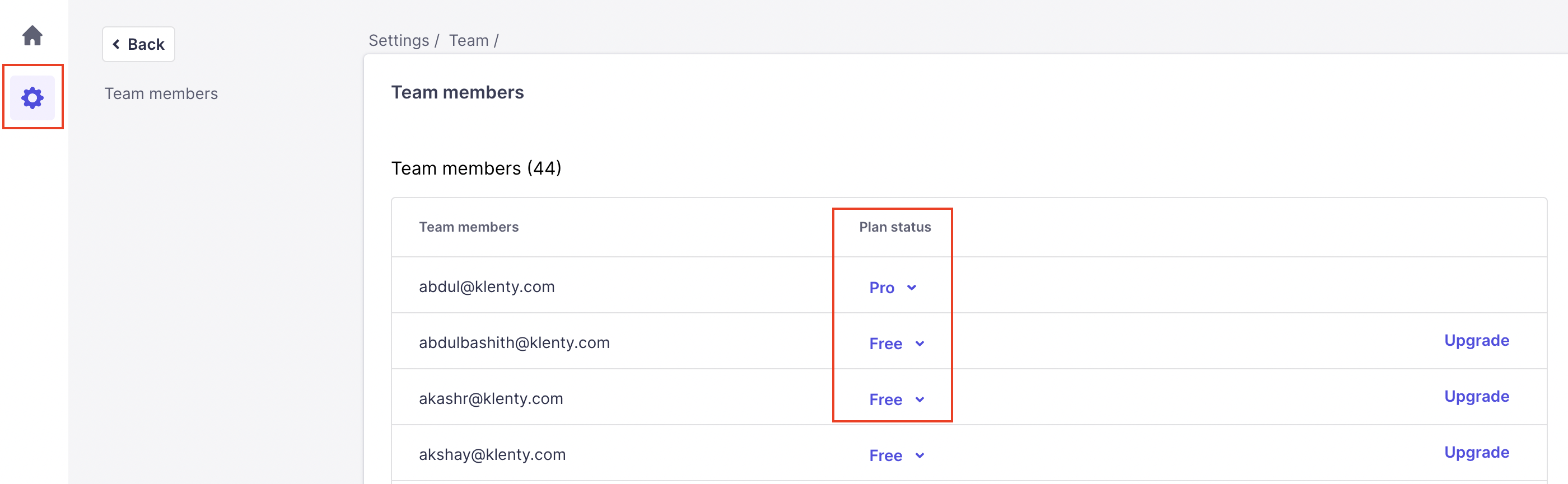Open the Settings breadcrumb link
1568x484 pixels.
click(399, 41)
